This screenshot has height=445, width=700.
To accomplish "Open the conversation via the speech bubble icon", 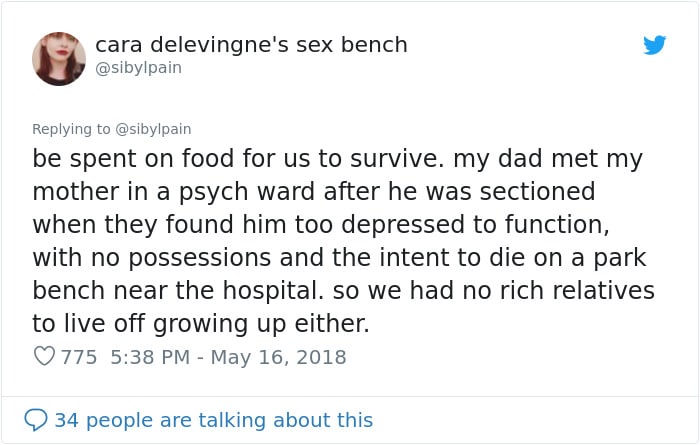I will click(x=36, y=420).
